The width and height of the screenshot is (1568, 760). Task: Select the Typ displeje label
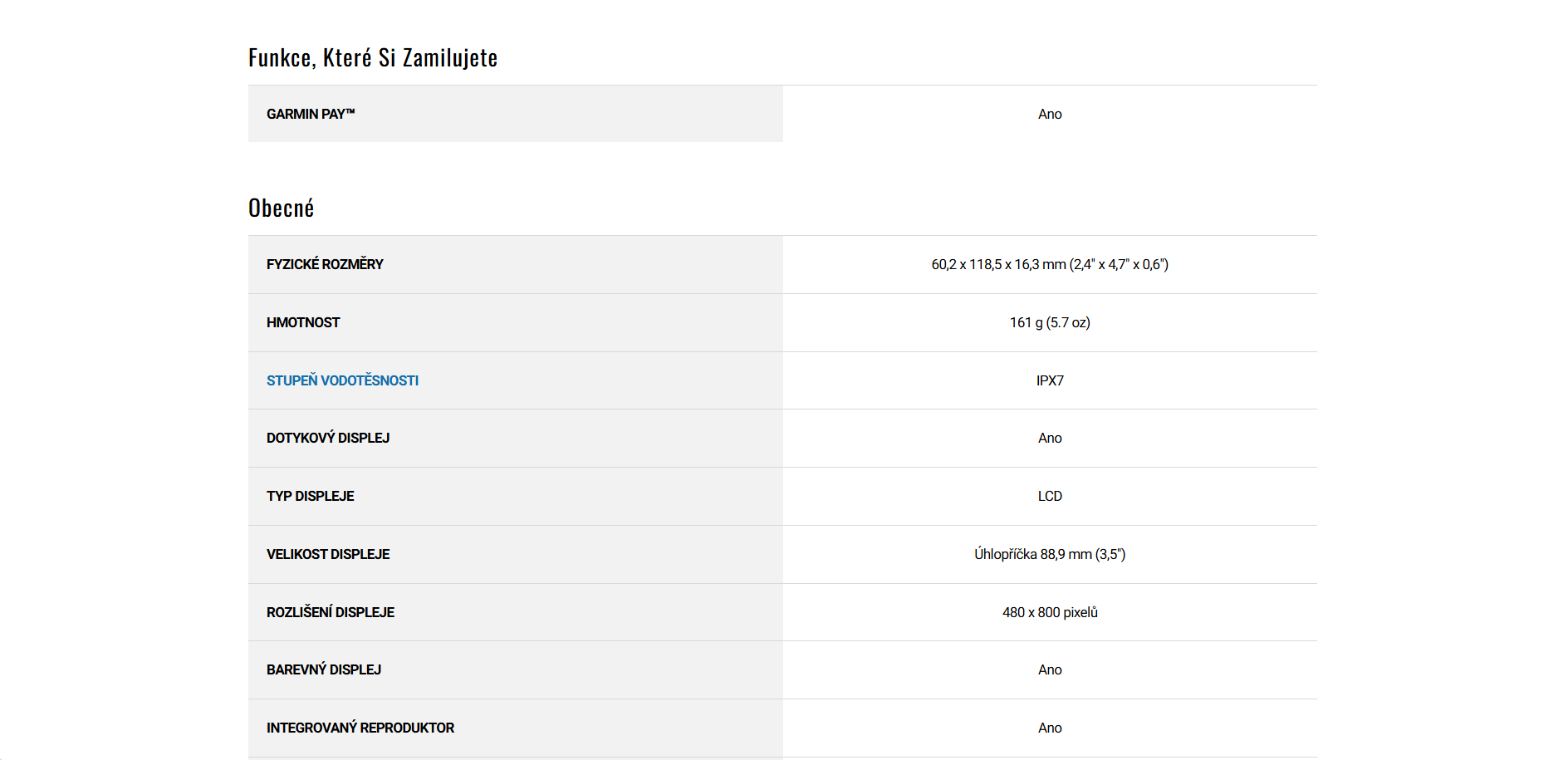[x=311, y=496]
